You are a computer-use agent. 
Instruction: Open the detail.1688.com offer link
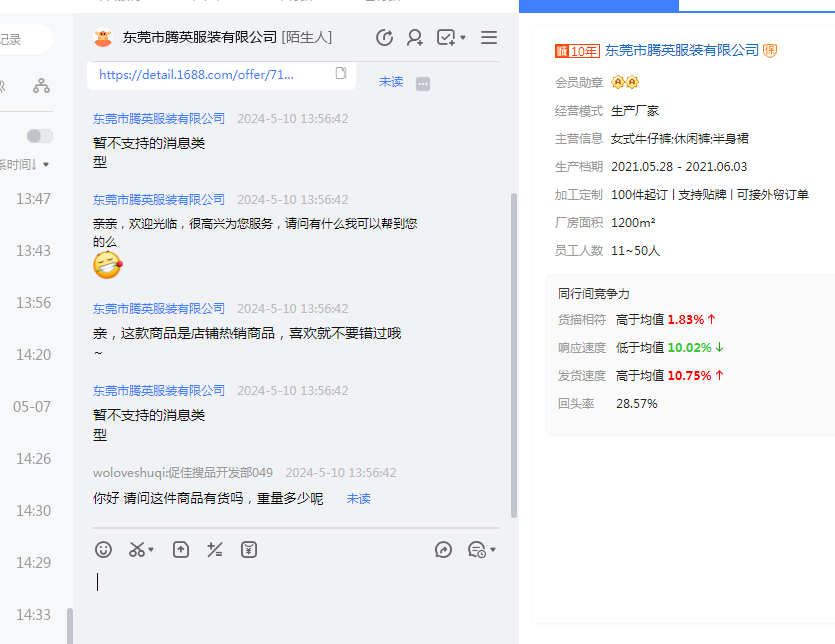pos(210,74)
